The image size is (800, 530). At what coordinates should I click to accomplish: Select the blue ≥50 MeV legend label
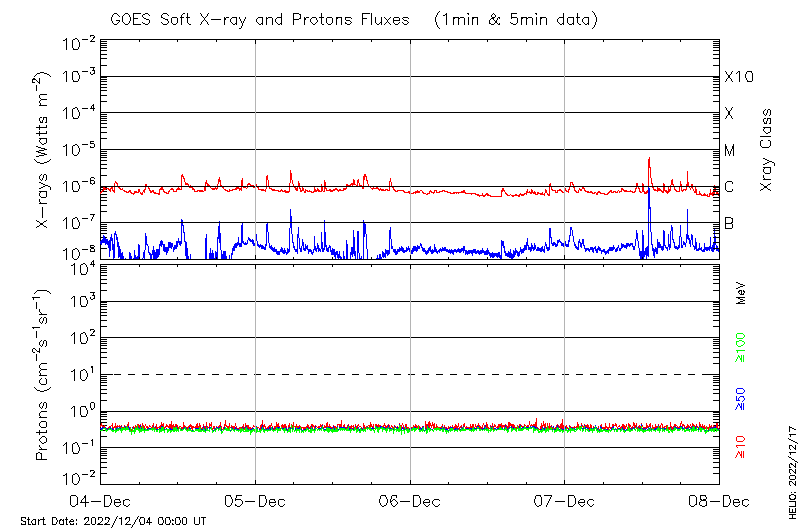click(741, 400)
